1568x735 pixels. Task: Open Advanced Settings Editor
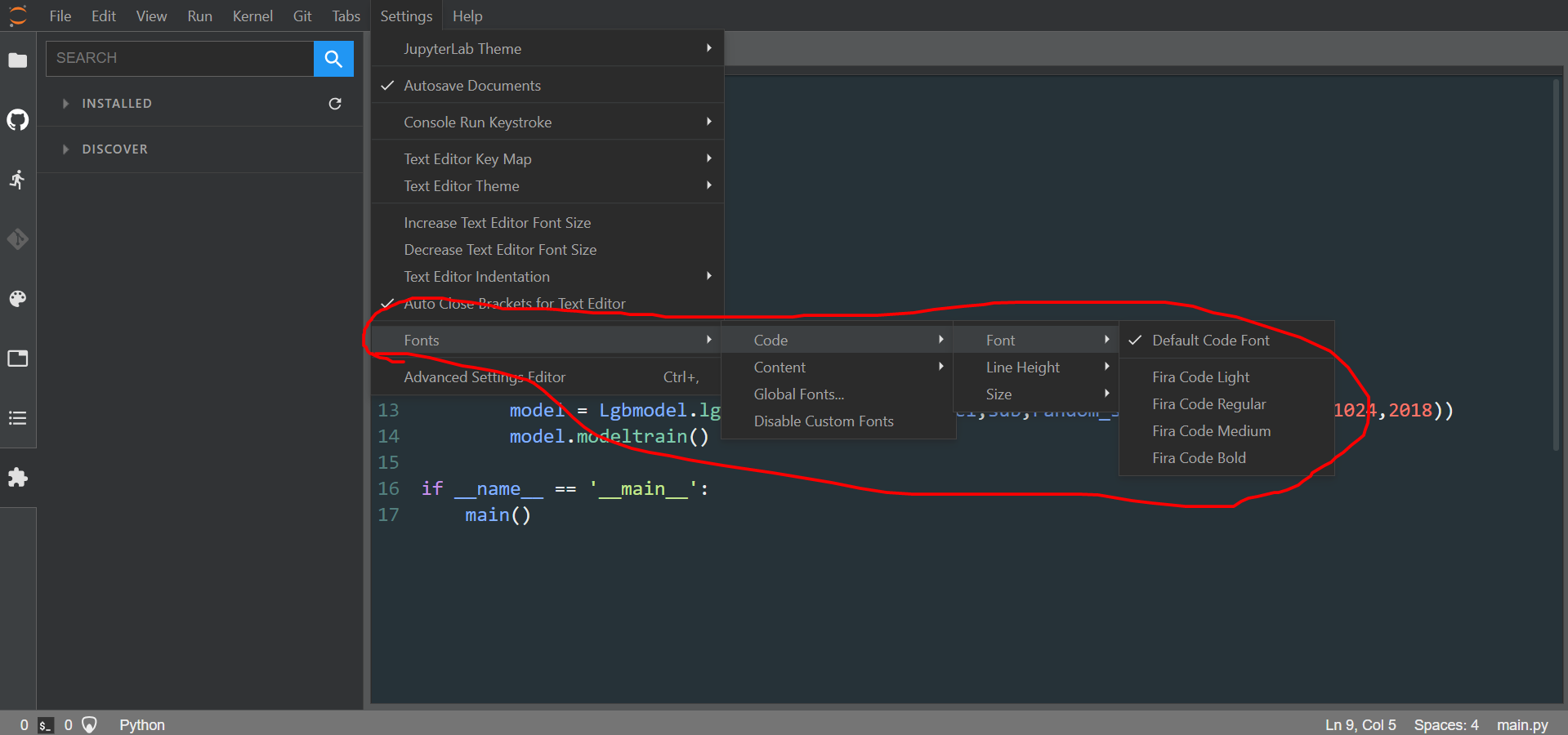[547, 377]
